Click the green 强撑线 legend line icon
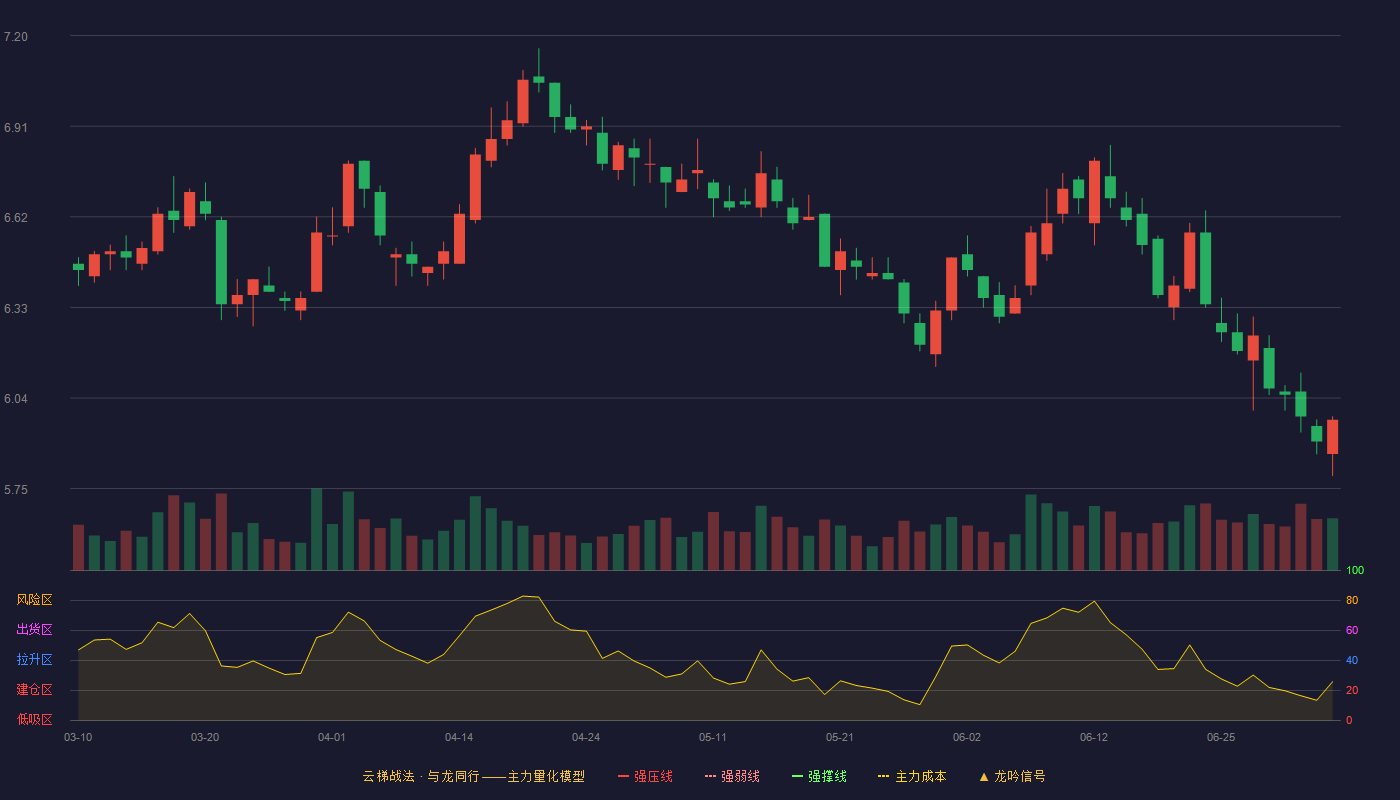Screen dimensions: 1400x800 [x=797, y=776]
